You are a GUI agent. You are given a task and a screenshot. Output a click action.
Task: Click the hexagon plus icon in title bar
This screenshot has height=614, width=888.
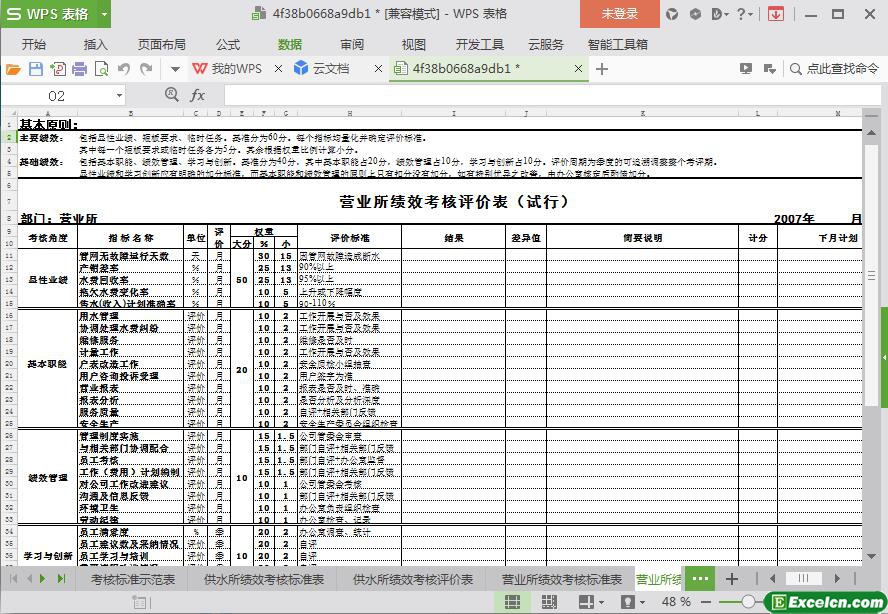coord(695,14)
